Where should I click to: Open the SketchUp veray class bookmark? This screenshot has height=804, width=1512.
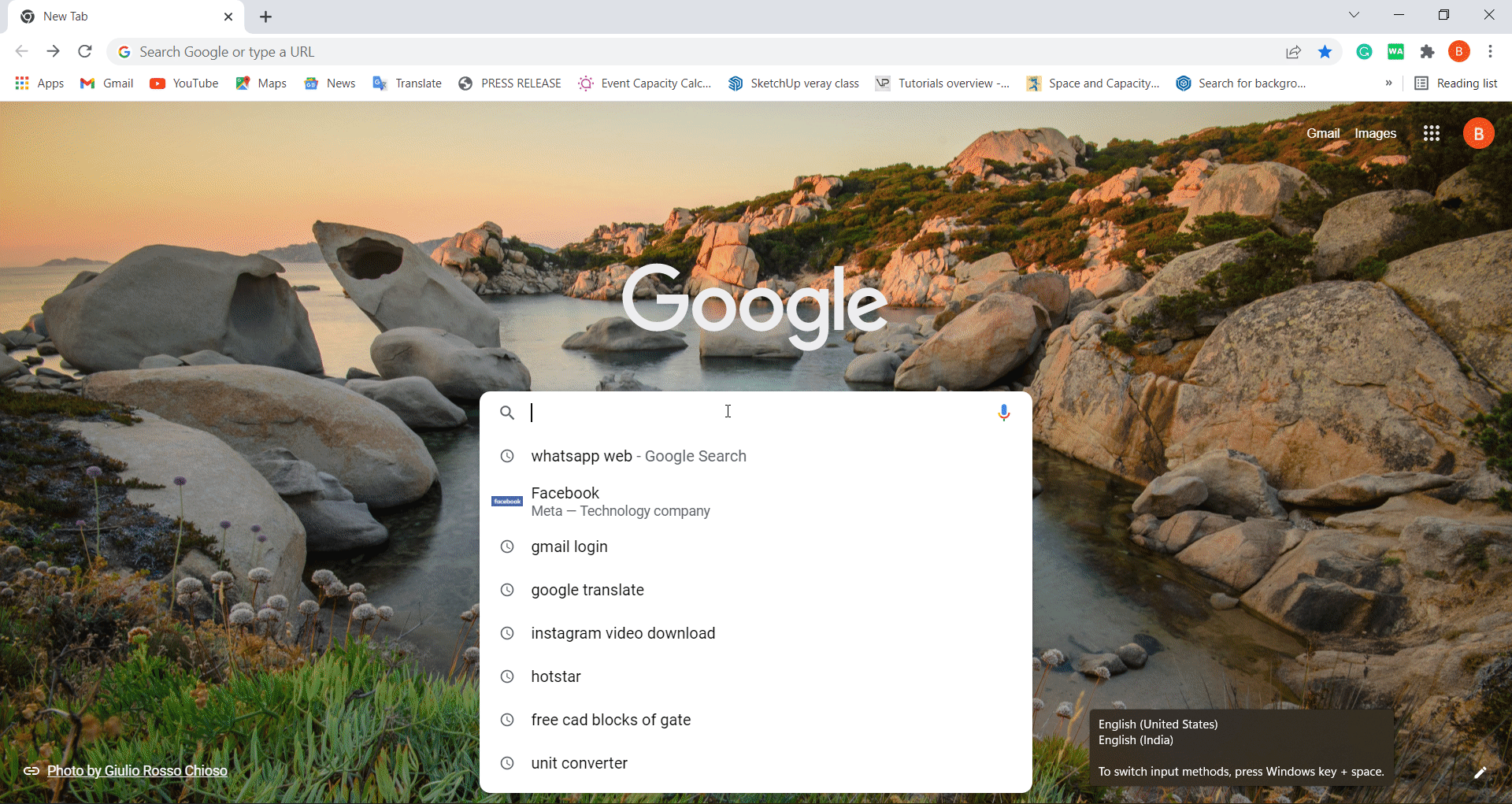point(794,83)
